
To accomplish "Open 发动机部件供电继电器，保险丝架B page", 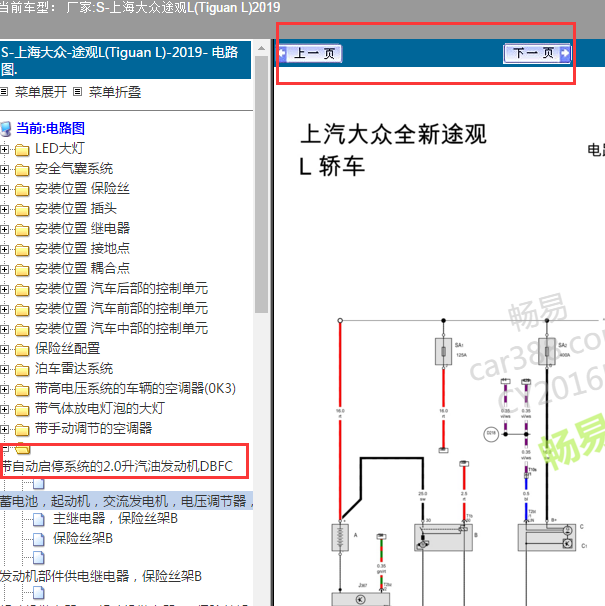I will 101,576.
